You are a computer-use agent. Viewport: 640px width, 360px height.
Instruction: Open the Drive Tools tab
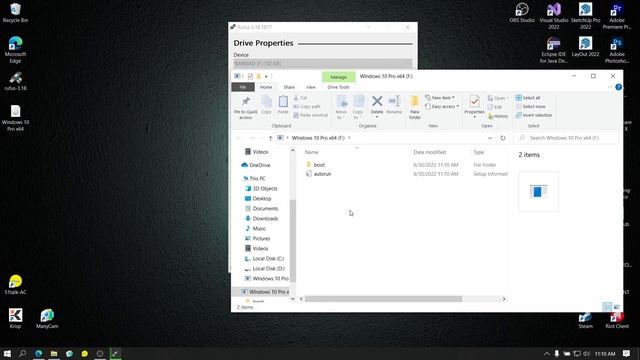tap(338, 87)
